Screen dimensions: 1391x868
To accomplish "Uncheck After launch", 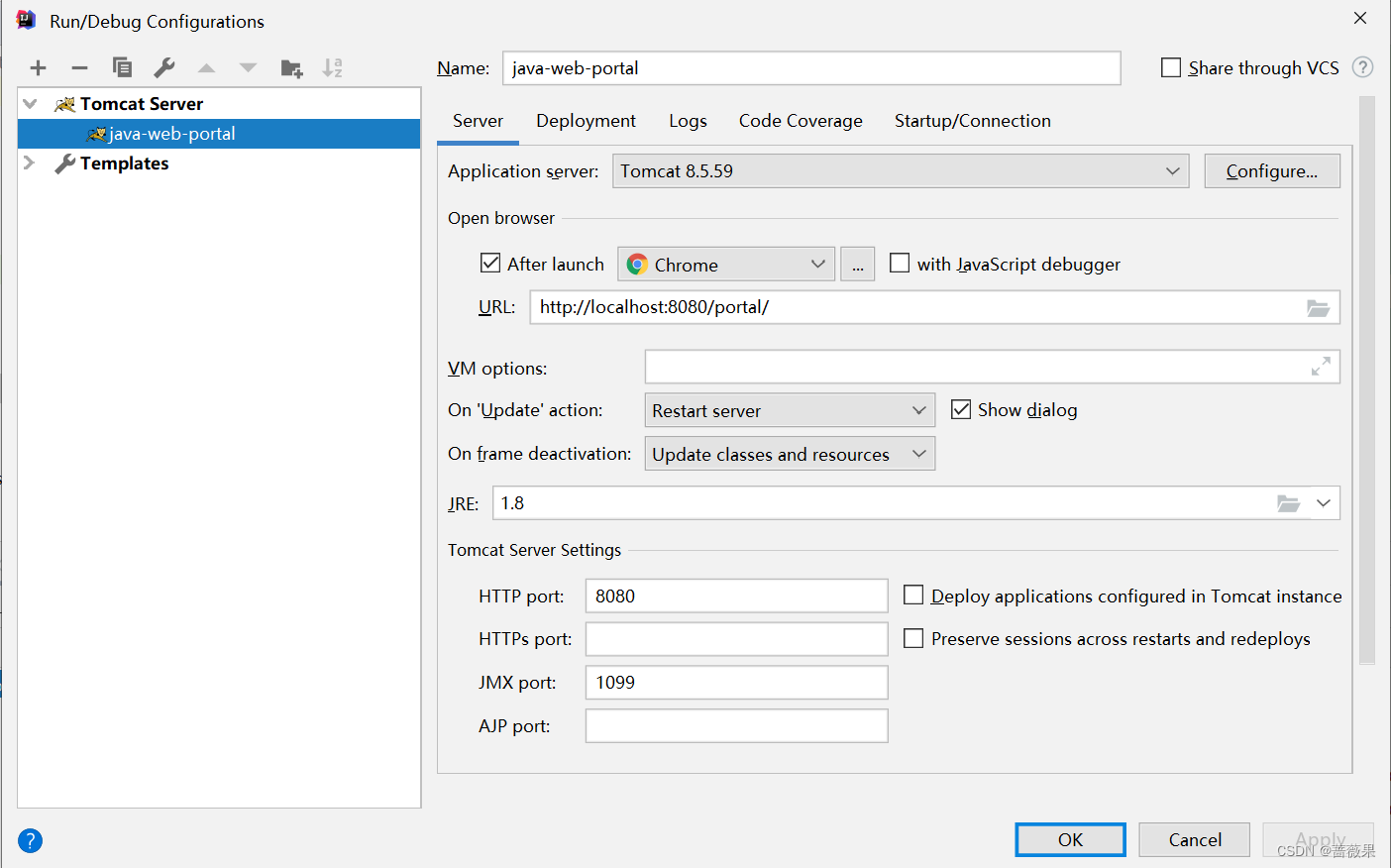I will point(490,263).
